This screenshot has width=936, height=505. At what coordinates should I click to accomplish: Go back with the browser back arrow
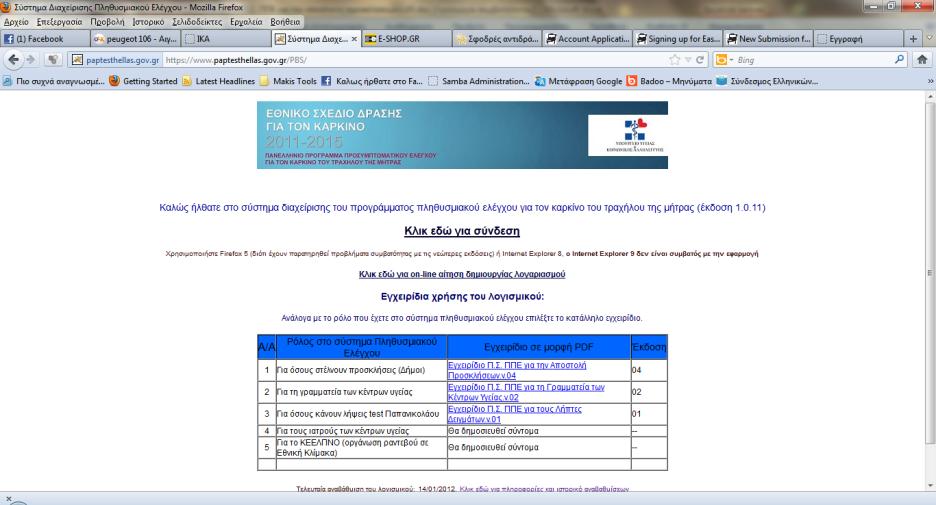click(x=13, y=60)
